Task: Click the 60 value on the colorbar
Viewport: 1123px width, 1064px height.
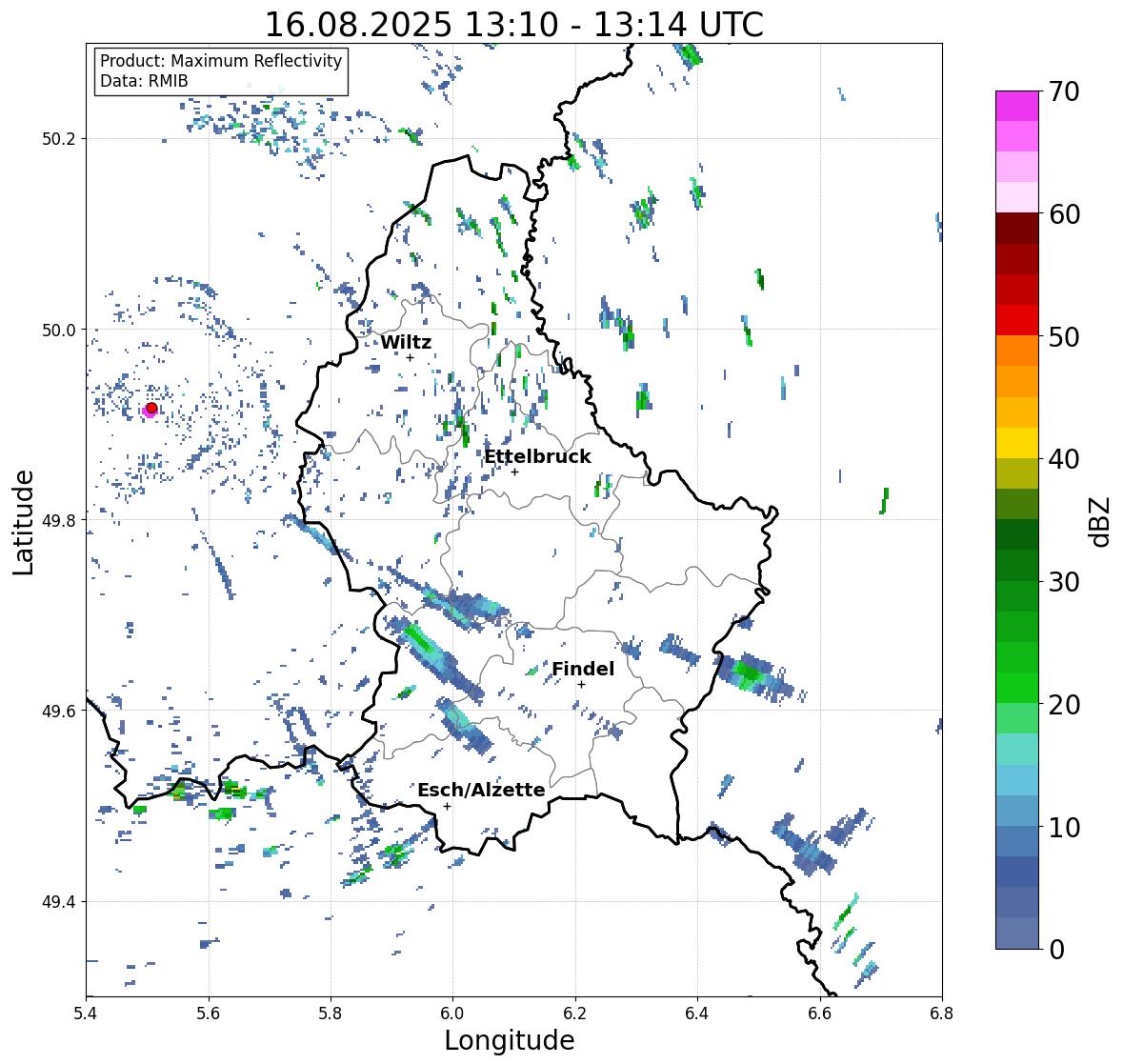Action: (x=1064, y=214)
